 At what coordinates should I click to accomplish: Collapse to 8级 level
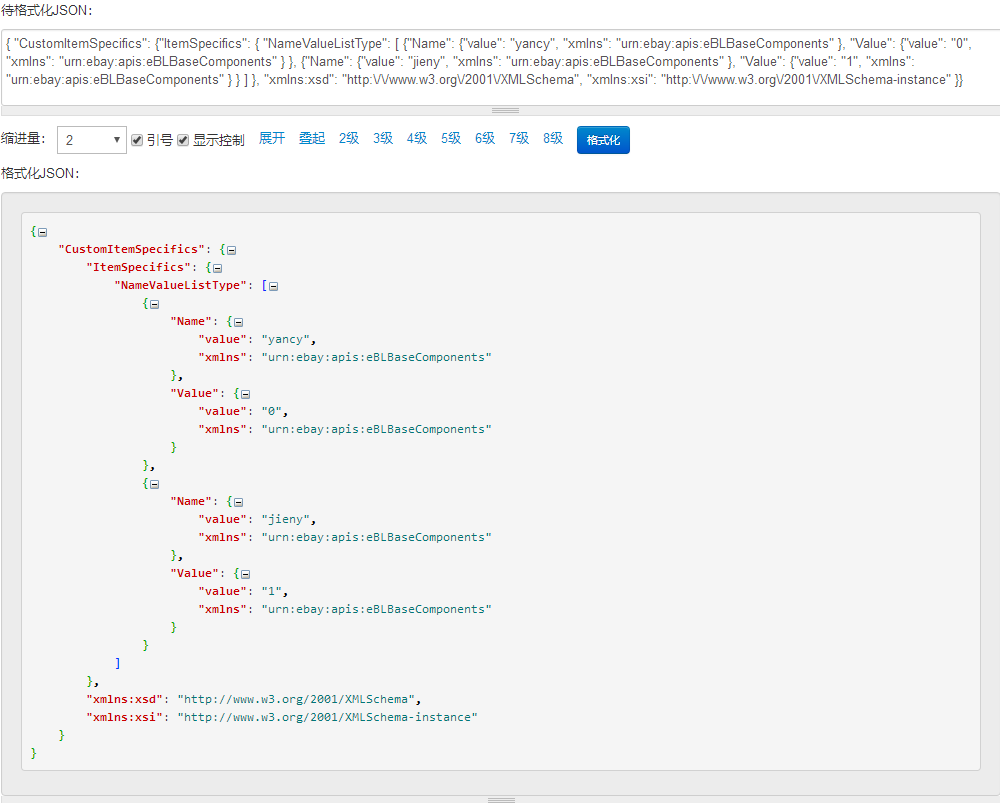553,138
